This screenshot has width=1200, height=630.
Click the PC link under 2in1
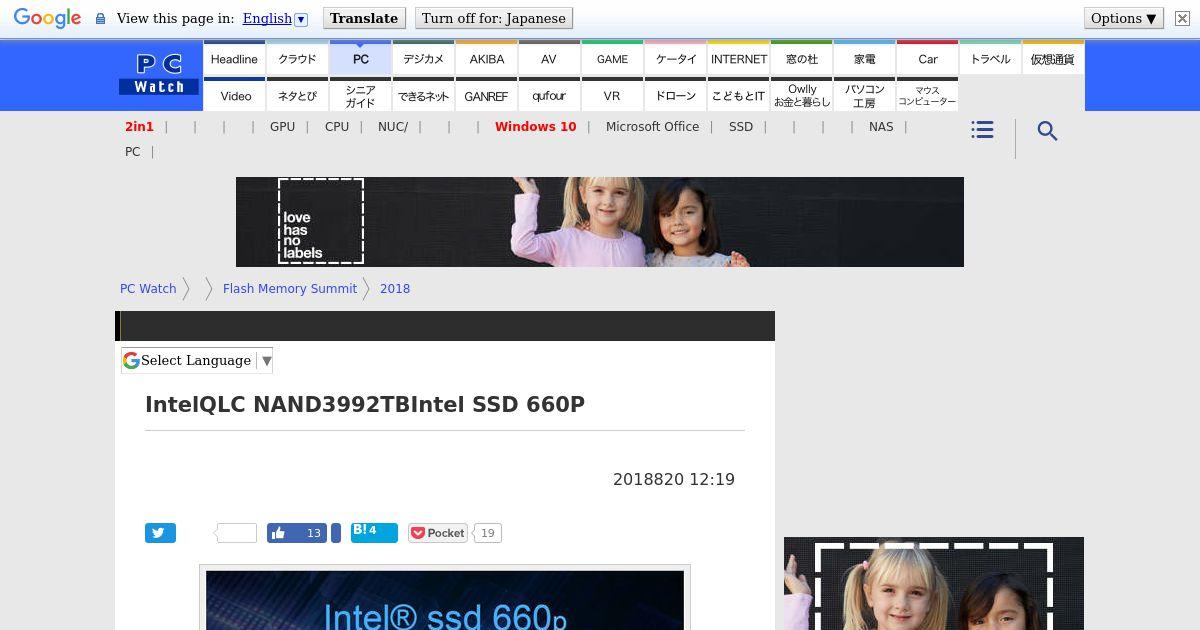pyautogui.click(x=133, y=152)
